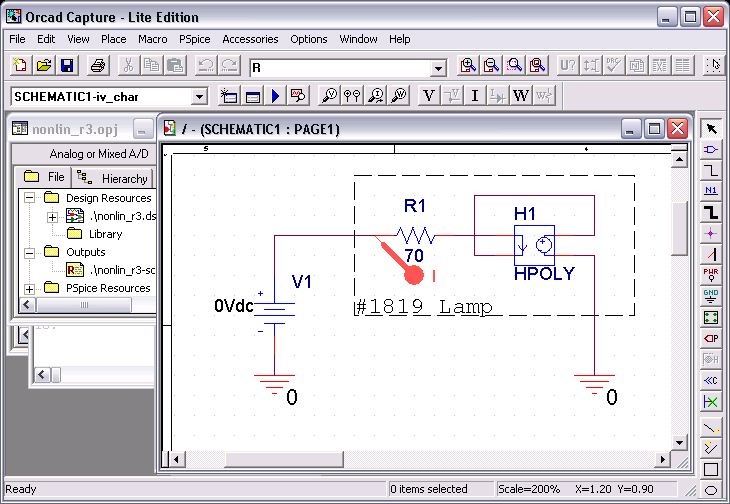
Task: Select the Place Rectangle drawing tool
Action: [x=711, y=469]
